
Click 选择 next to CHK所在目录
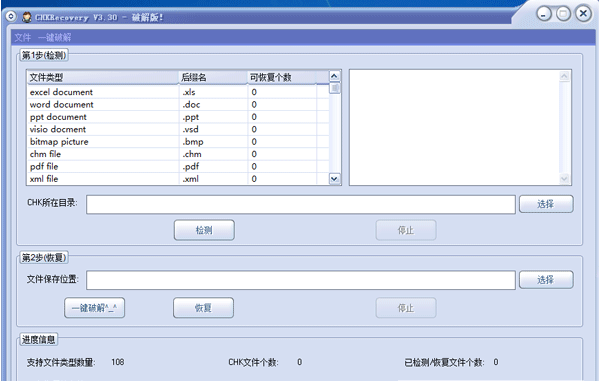[546, 204]
